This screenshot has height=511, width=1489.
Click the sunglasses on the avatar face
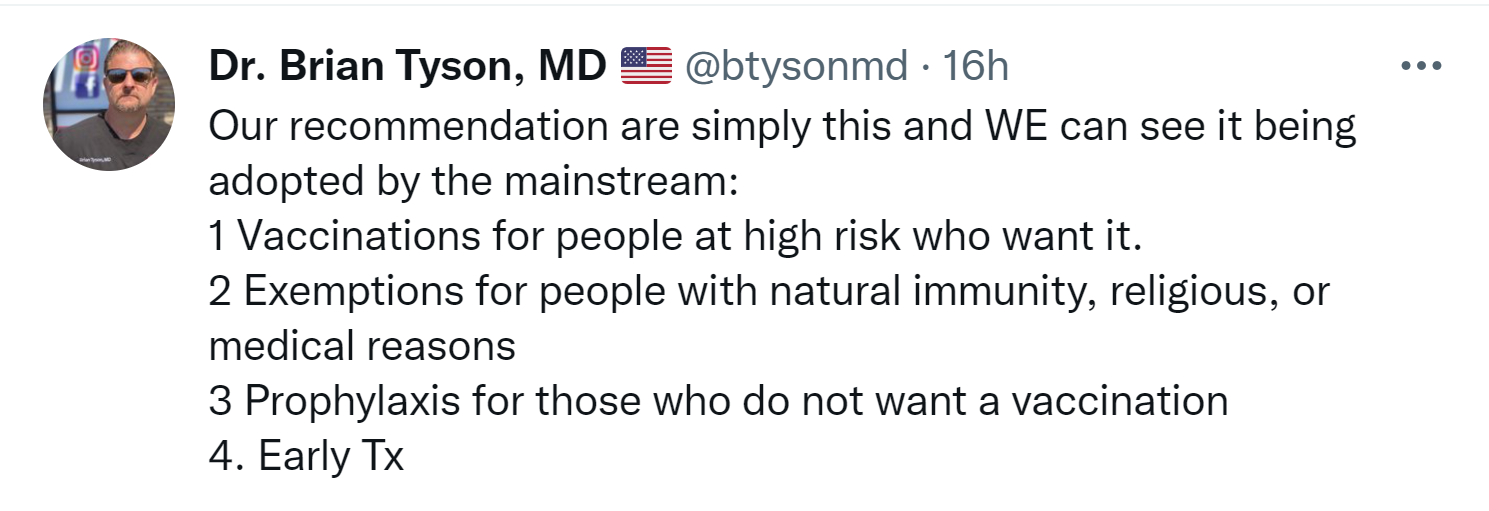coord(128,75)
